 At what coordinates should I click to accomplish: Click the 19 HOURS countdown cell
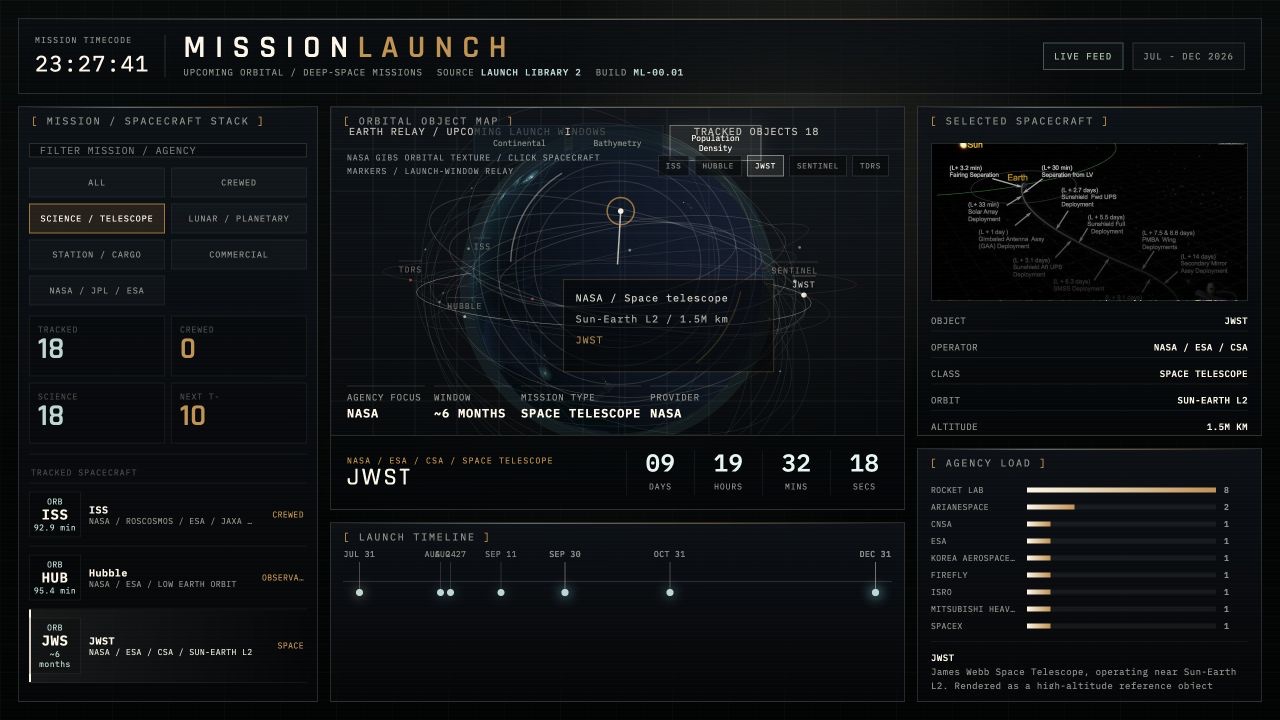click(x=728, y=472)
